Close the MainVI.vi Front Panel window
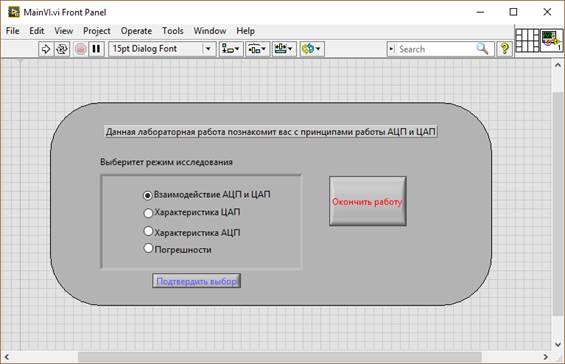Screen dimensions: 565x364 pyautogui.click(x=547, y=12)
